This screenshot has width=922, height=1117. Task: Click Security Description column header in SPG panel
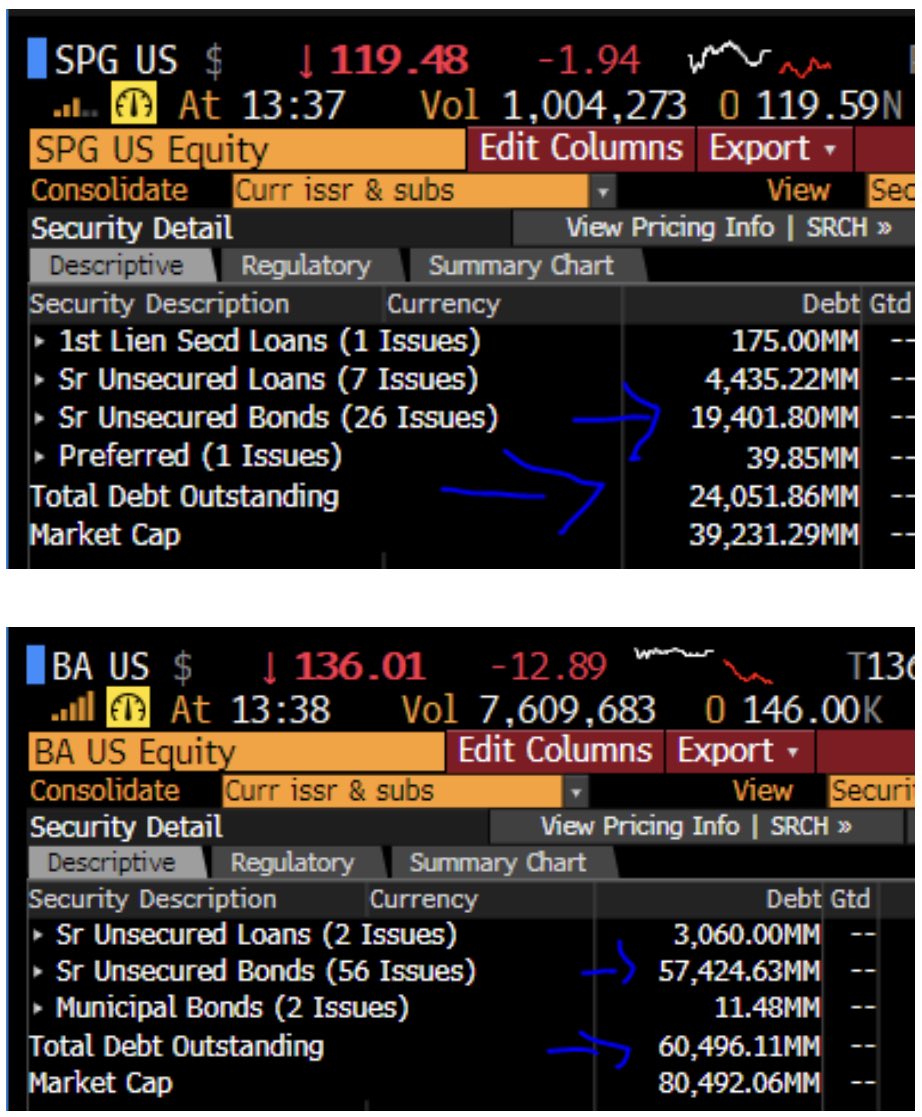(x=160, y=304)
